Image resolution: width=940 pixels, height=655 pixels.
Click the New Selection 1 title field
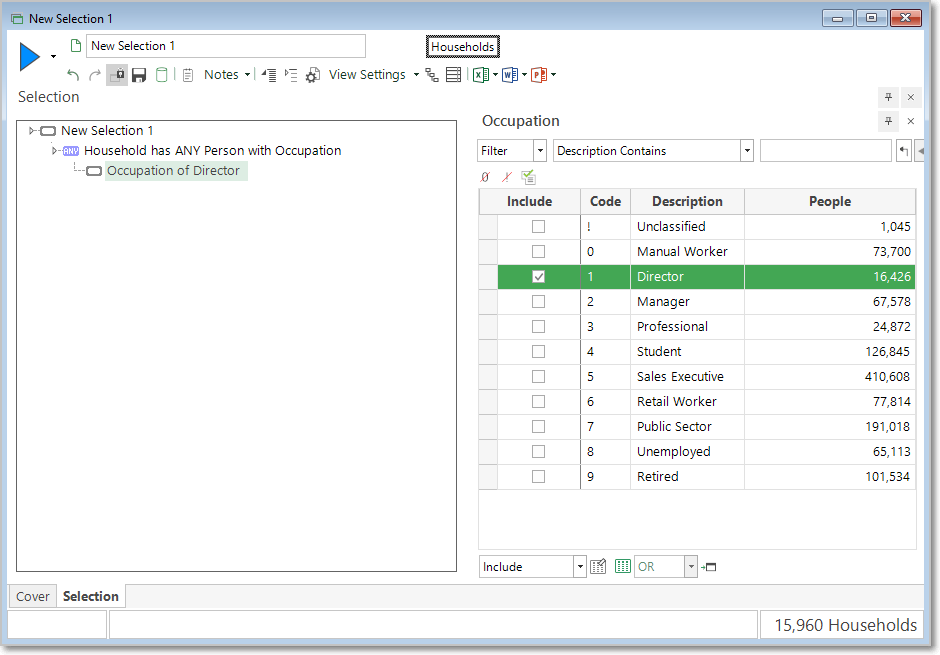pos(225,46)
